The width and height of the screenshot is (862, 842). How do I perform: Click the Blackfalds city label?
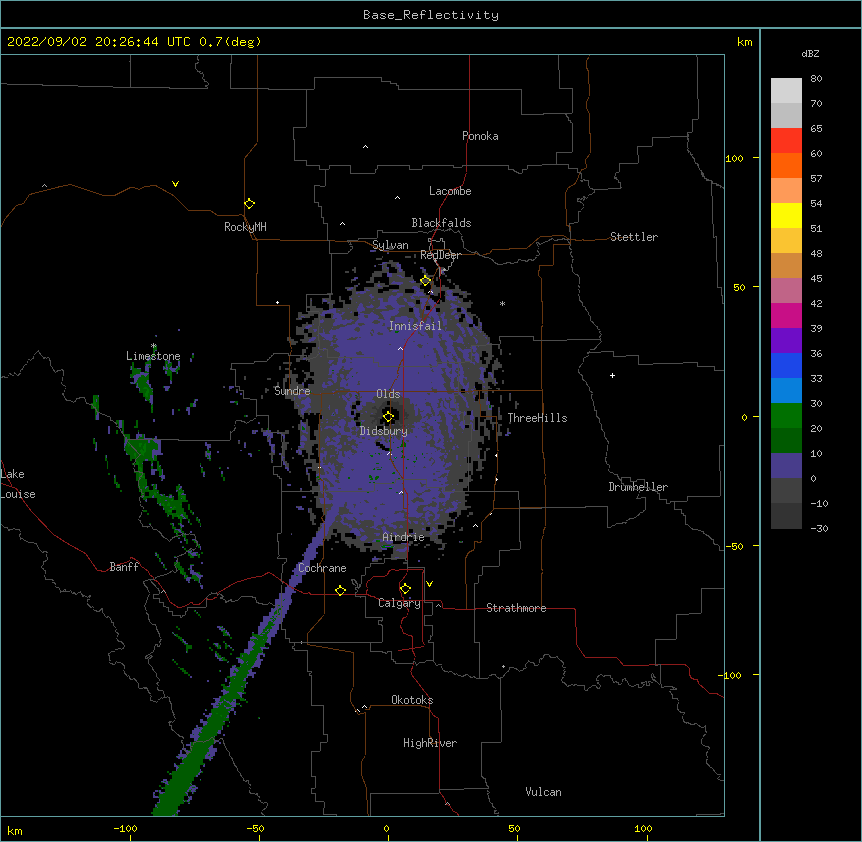click(441, 223)
